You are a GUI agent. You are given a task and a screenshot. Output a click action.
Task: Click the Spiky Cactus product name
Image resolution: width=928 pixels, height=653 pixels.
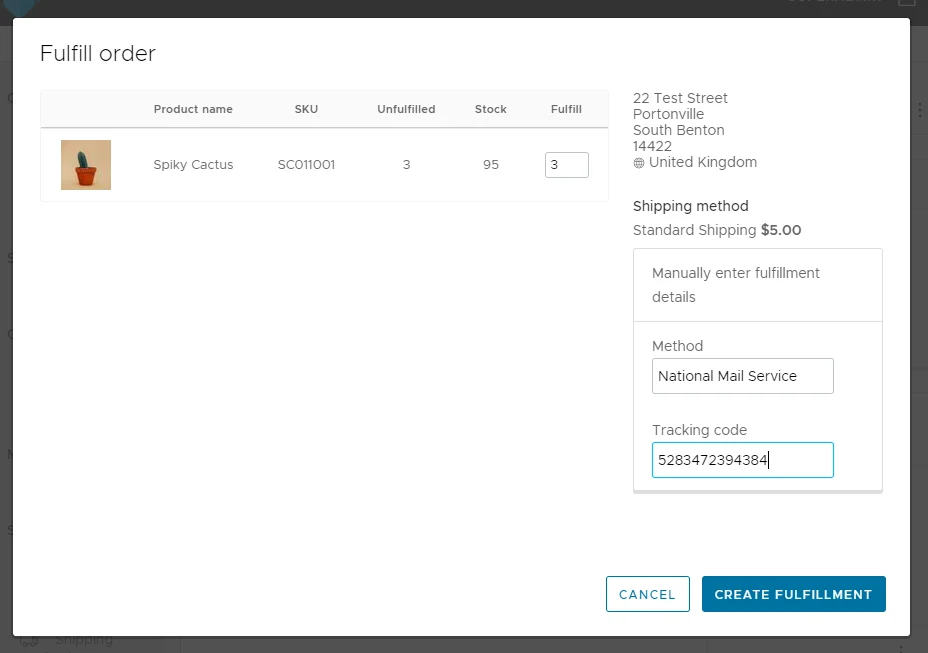(x=193, y=165)
